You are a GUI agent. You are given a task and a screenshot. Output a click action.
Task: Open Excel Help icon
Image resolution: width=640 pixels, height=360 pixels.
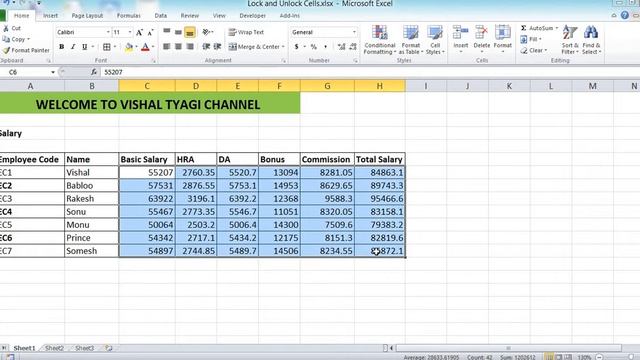[x=624, y=16]
